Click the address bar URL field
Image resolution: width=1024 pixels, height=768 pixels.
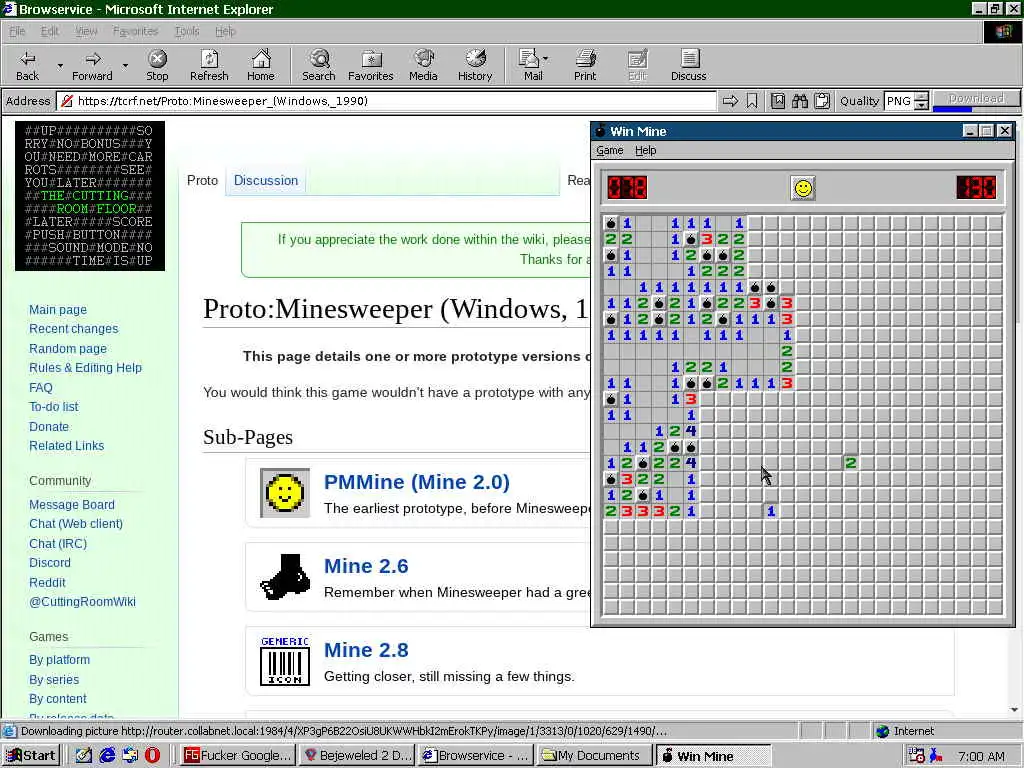[387, 101]
